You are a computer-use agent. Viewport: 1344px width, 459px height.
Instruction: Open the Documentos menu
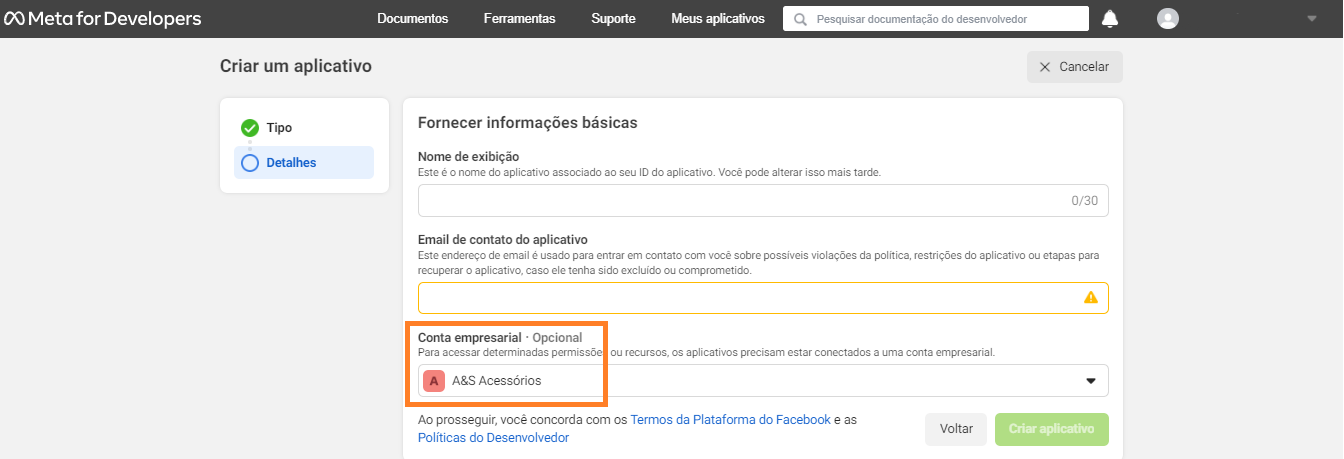pyautogui.click(x=413, y=19)
